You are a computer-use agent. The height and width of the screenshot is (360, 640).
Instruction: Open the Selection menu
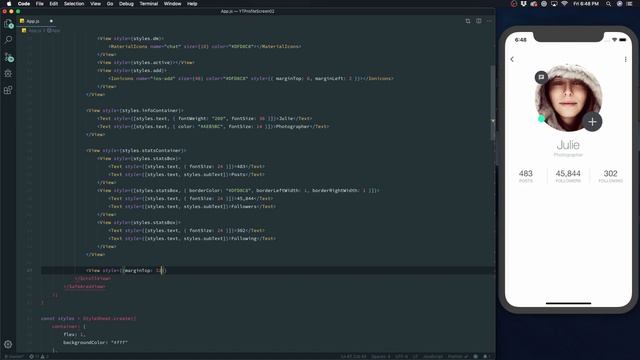[x=74, y=4]
